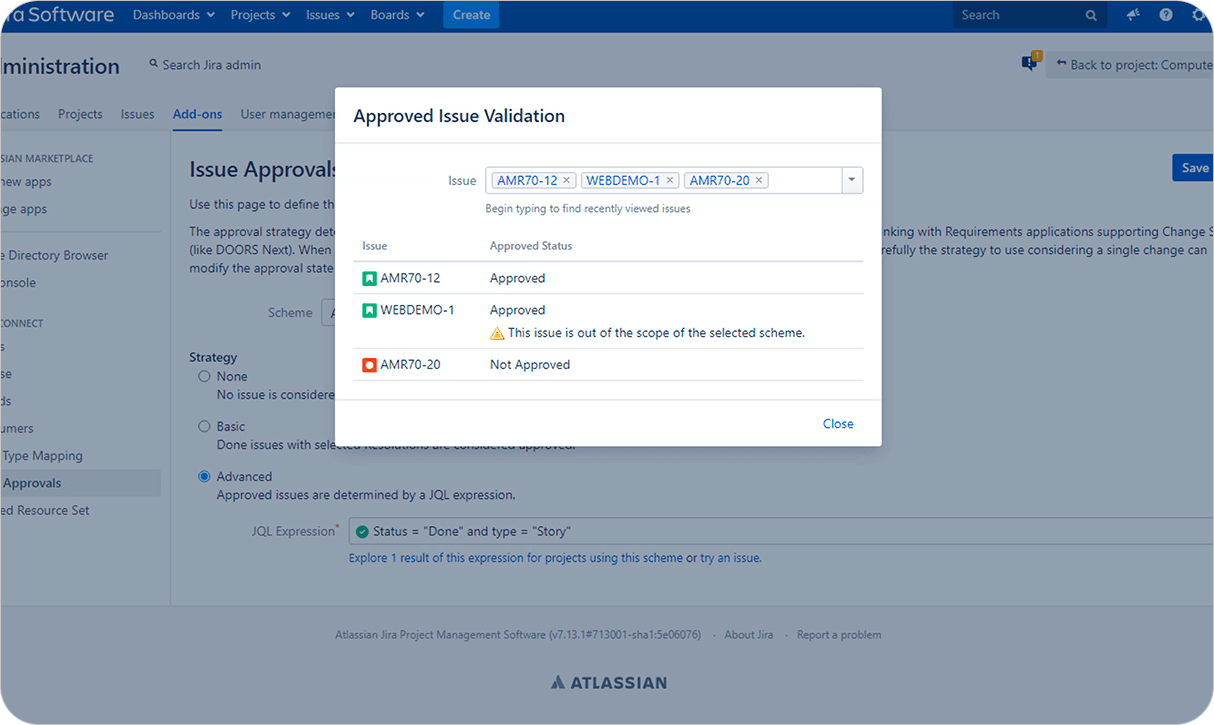
Task: Click the notification feedback icon with badge
Action: [1031, 62]
